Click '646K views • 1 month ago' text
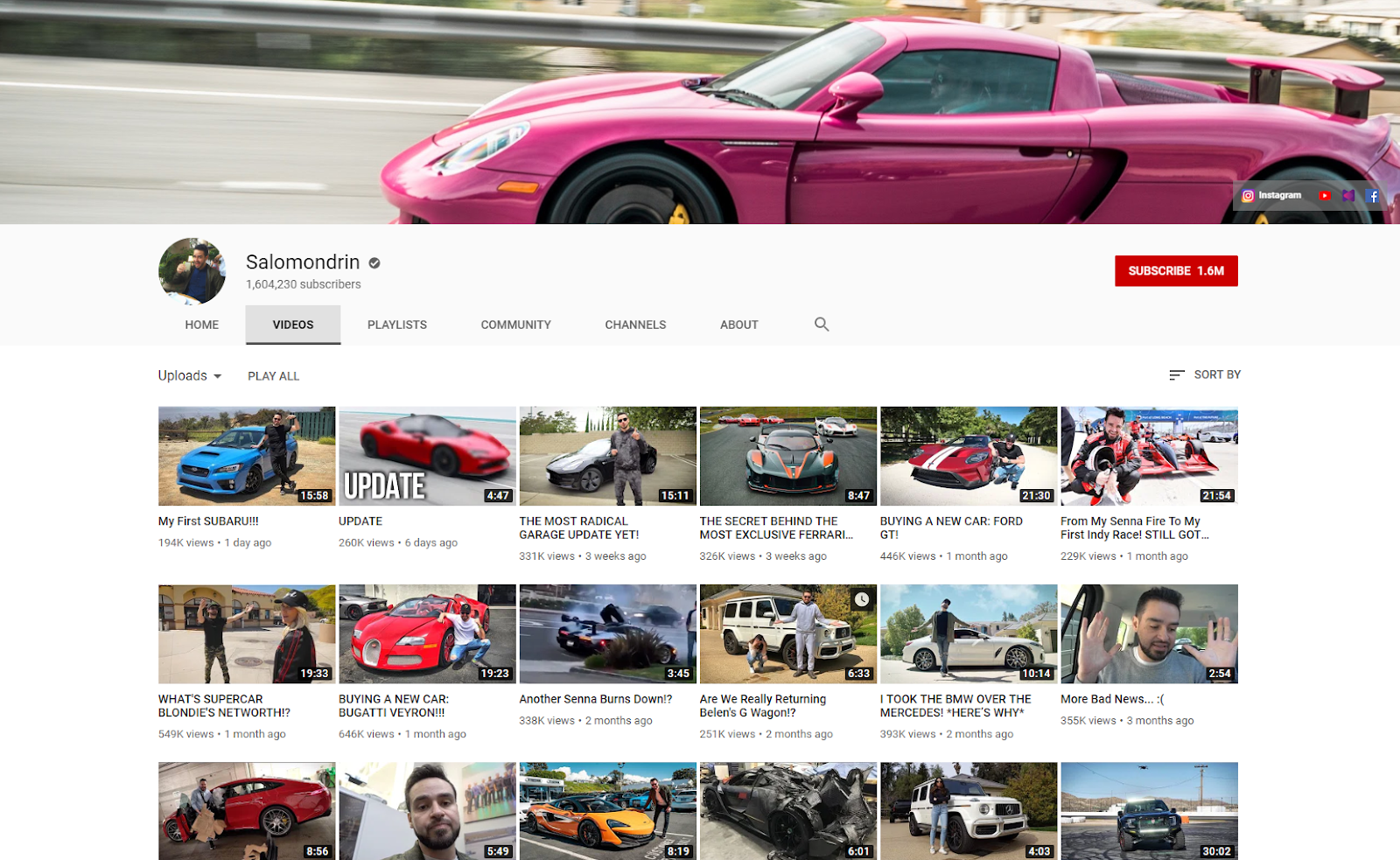The height and width of the screenshot is (860, 1400). click(402, 734)
